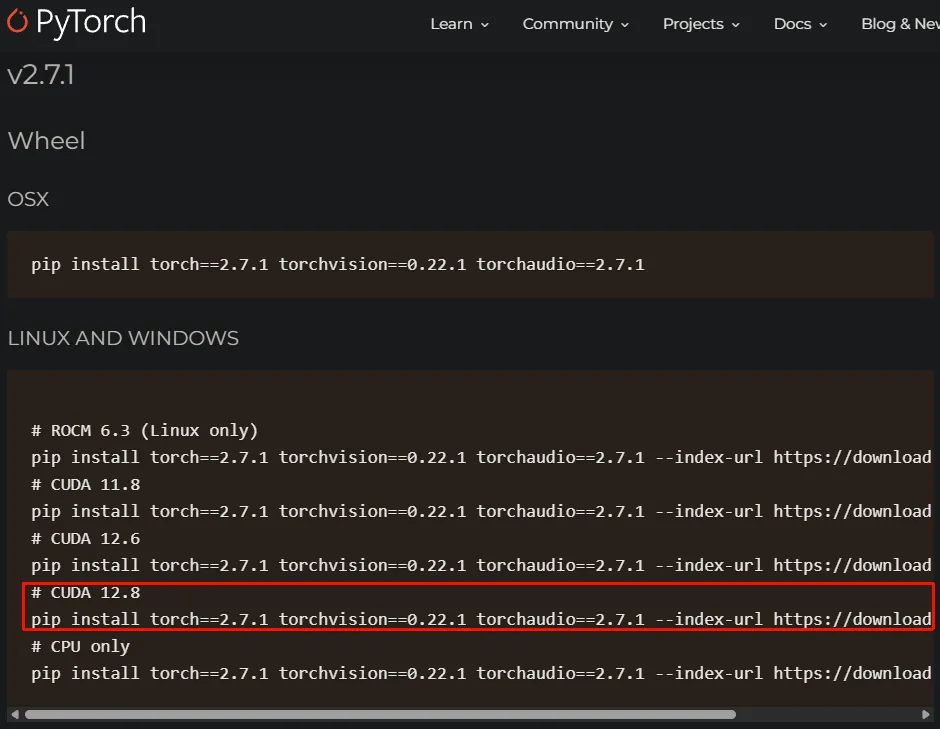Screen dimensions: 940x729
Task: Click the pip command under ROCM 6.3
Action: point(481,457)
